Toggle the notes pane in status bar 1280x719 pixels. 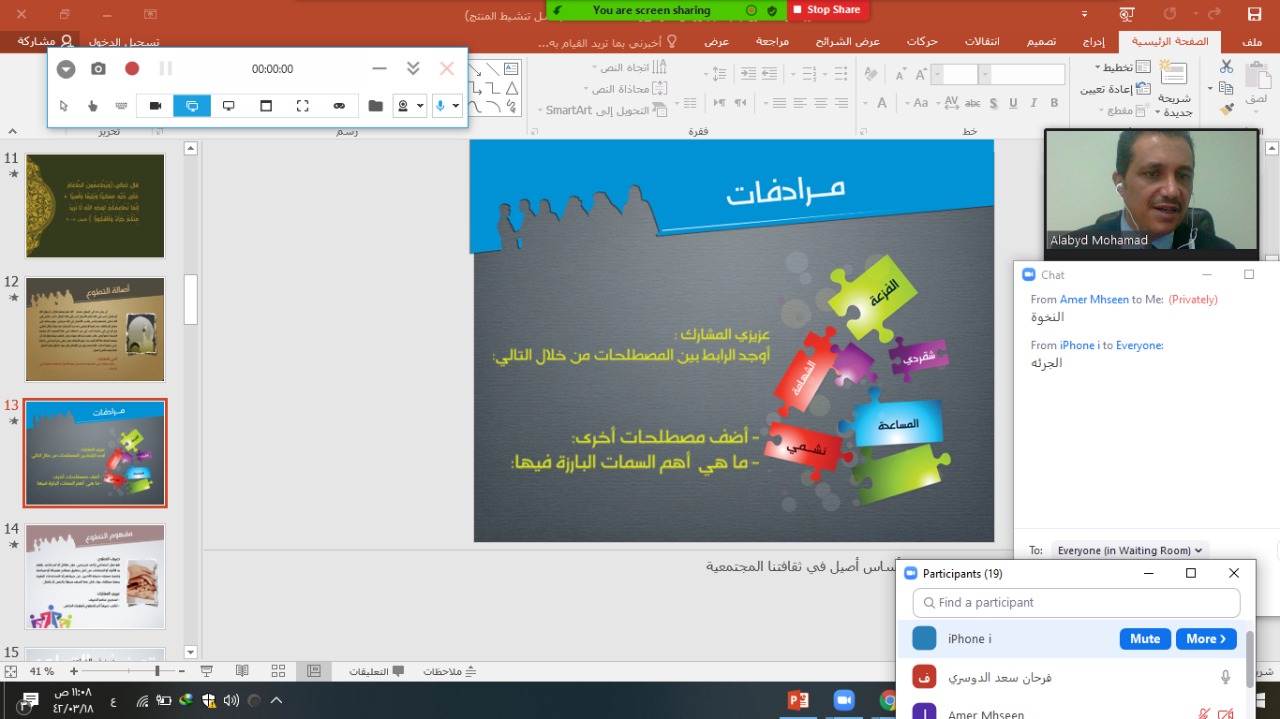(450, 671)
